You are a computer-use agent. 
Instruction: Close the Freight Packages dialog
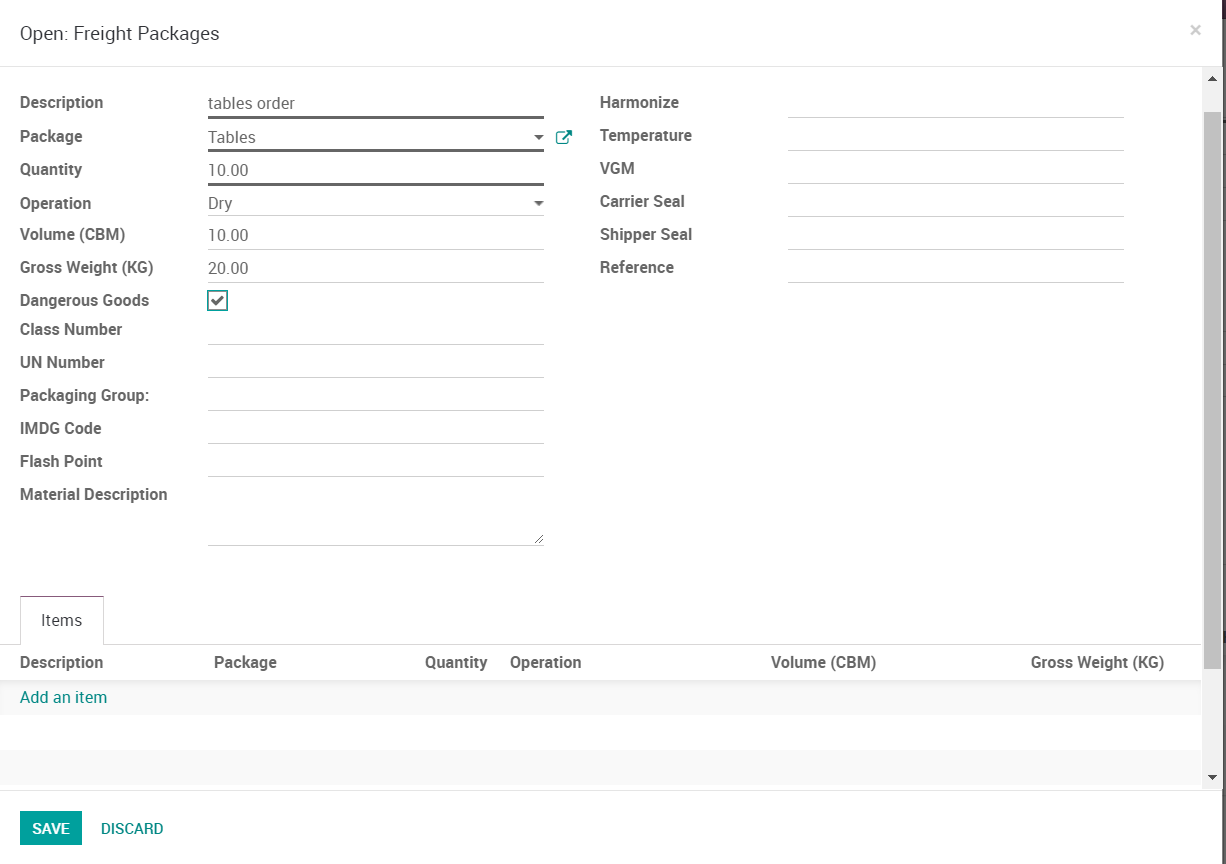[x=1195, y=31]
